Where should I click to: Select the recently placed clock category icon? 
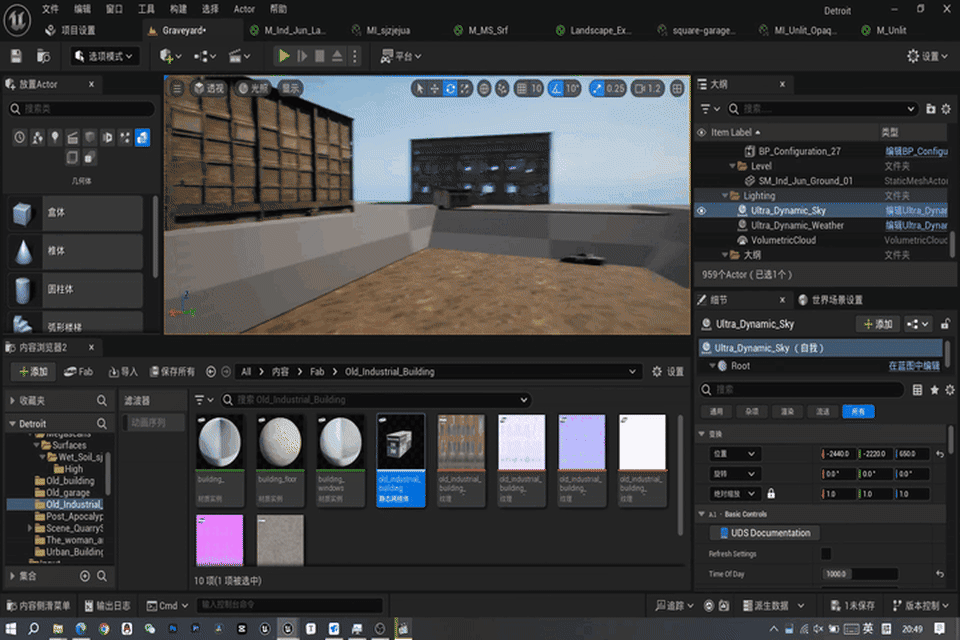(20, 138)
